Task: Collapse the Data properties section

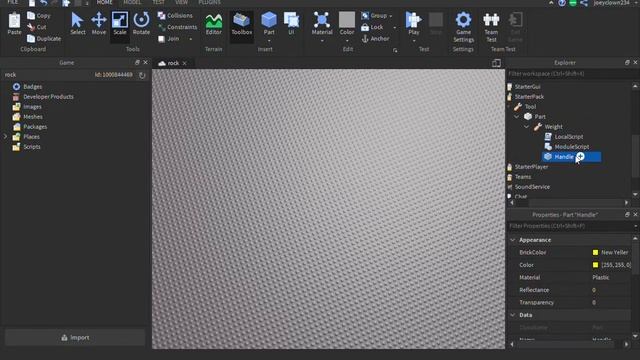Action: click(513, 315)
